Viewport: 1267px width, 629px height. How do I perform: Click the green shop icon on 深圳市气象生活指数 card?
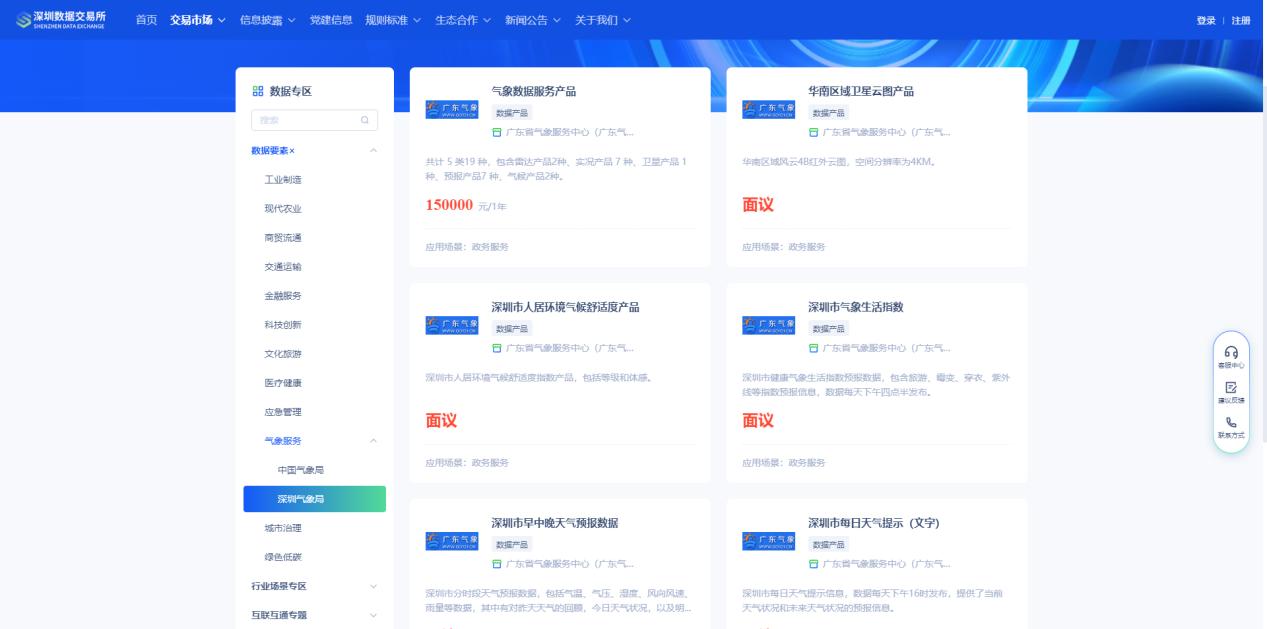(x=814, y=348)
